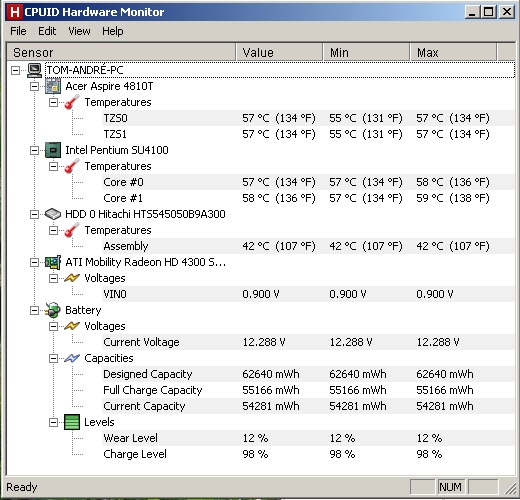
Task: Click the thermometer icon under Acer Aspire 4810T
Action: 72,102
